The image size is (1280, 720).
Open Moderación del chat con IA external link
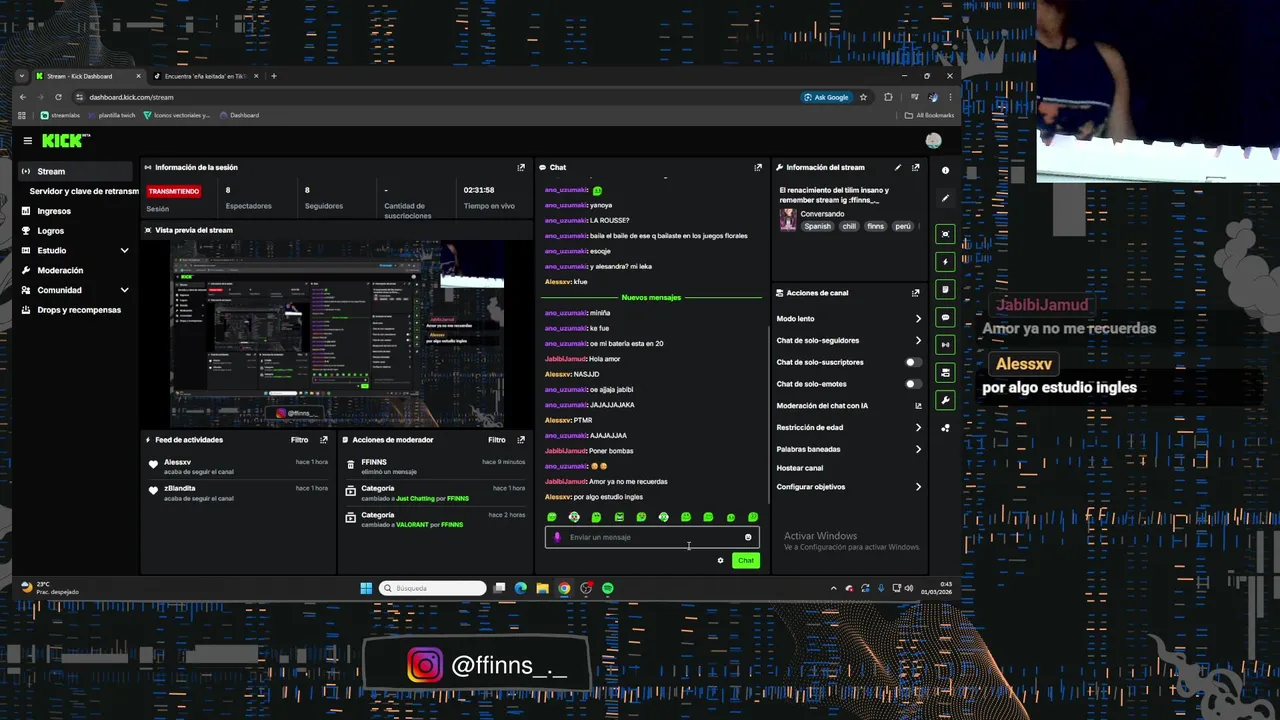(918, 406)
